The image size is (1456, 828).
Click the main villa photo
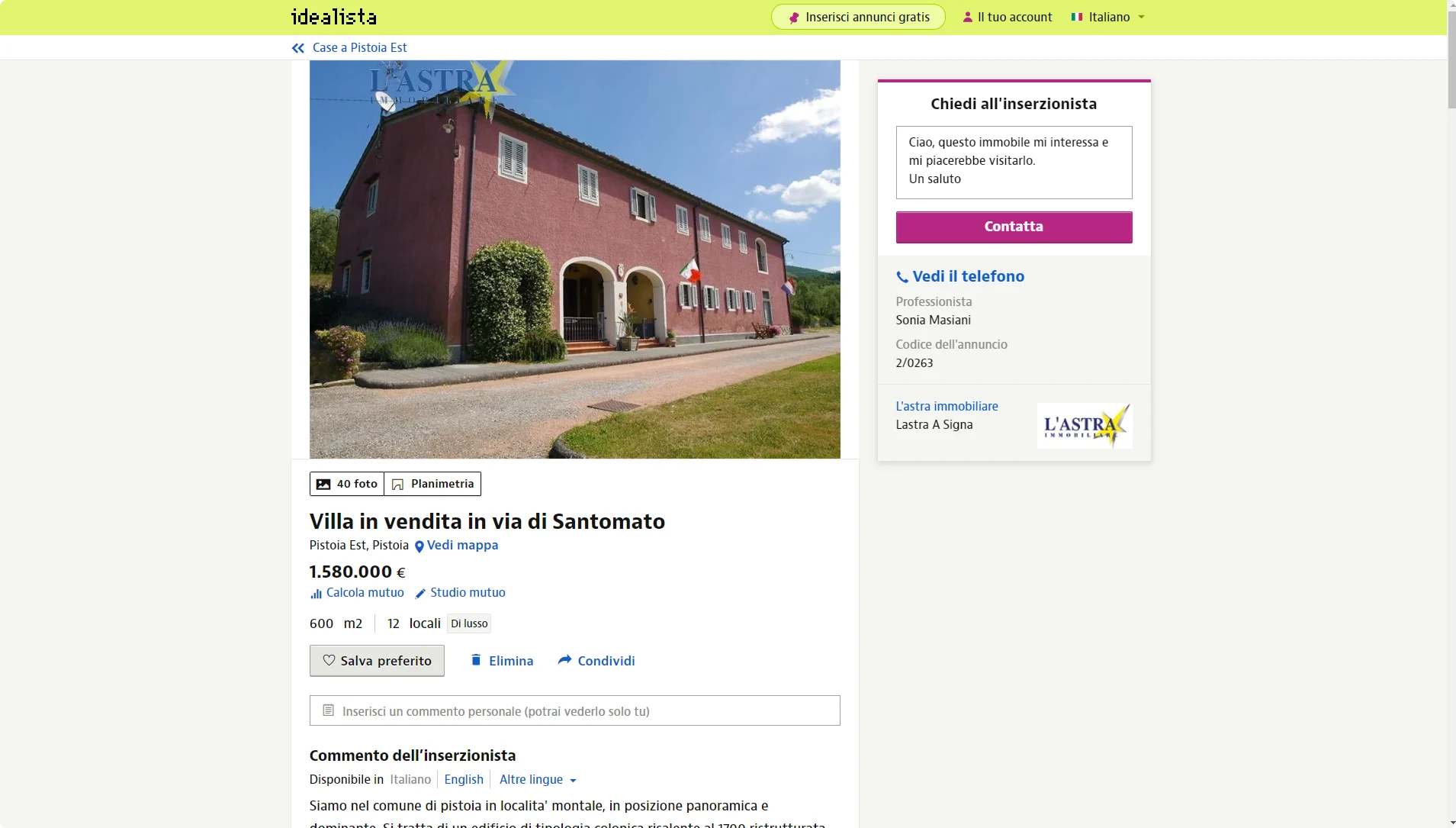(x=575, y=259)
